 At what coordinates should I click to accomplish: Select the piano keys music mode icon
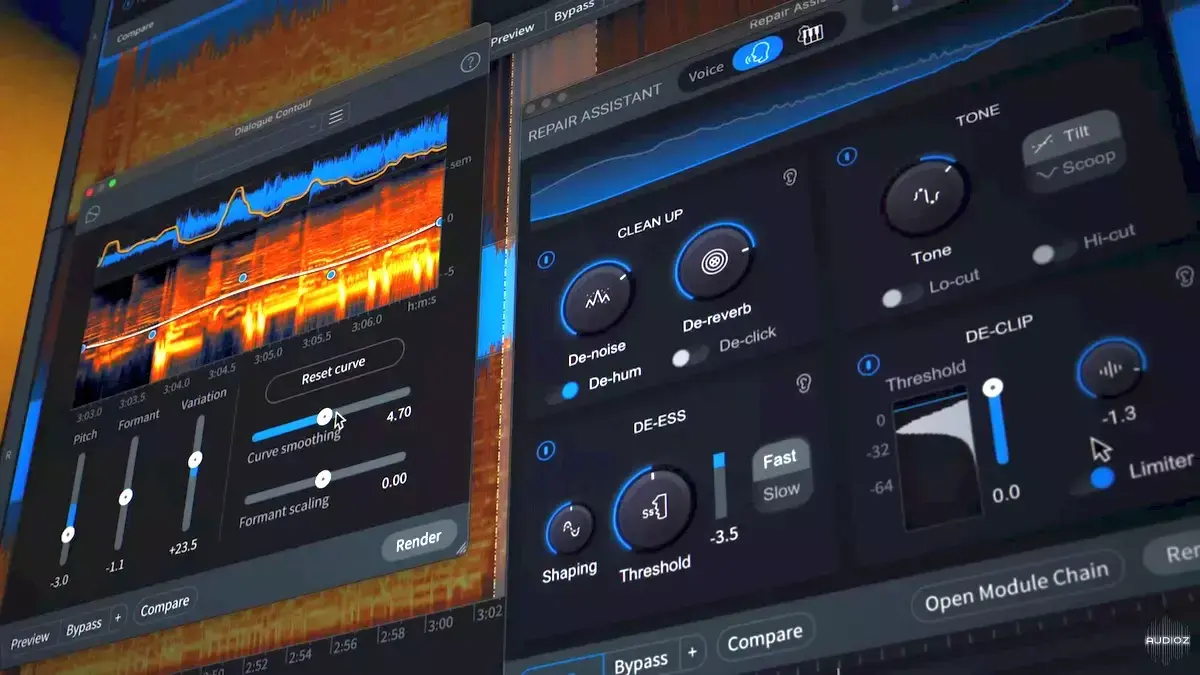point(809,36)
